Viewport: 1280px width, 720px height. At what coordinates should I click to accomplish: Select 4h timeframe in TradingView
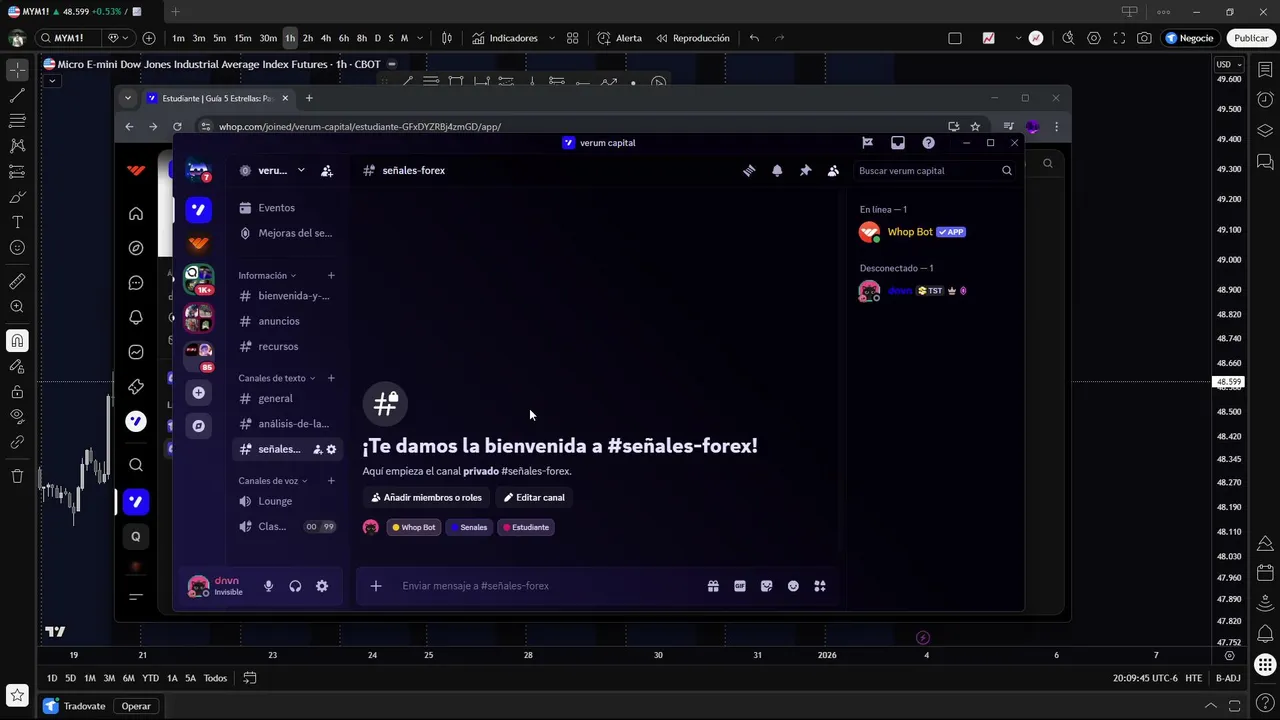pyautogui.click(x=325, y=38)
